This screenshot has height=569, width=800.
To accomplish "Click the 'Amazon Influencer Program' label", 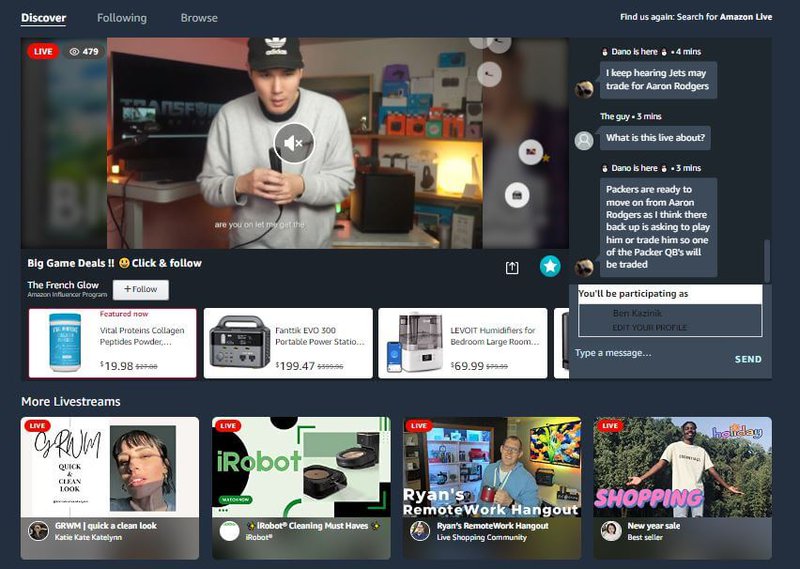I will (67, 294).
